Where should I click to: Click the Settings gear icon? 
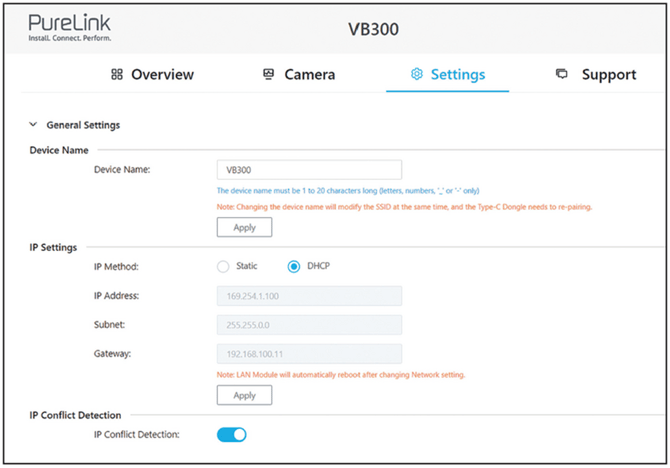pos(417,74)
